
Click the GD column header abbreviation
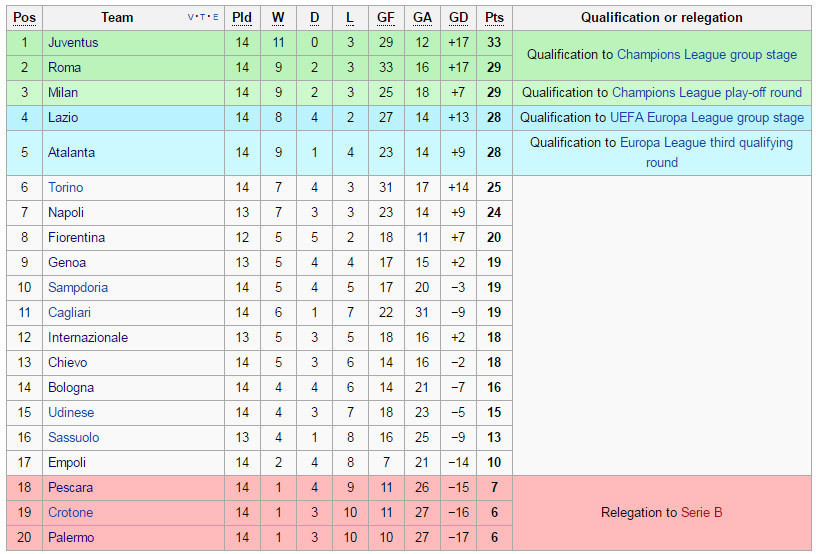[x=458, y=18]
